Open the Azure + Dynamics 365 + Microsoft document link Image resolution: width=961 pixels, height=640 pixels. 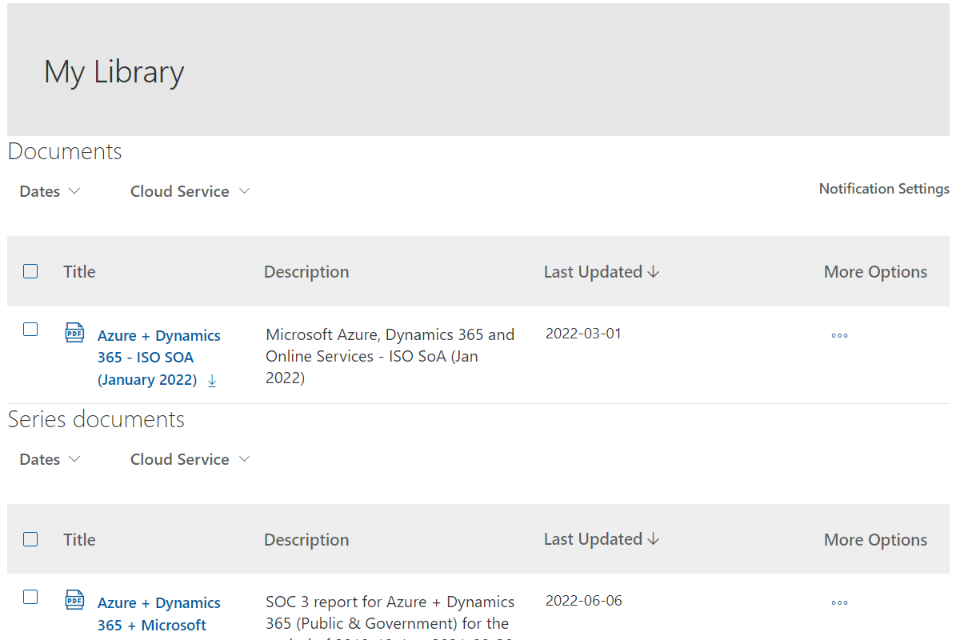pyautogui.click(x=158, y=614)
